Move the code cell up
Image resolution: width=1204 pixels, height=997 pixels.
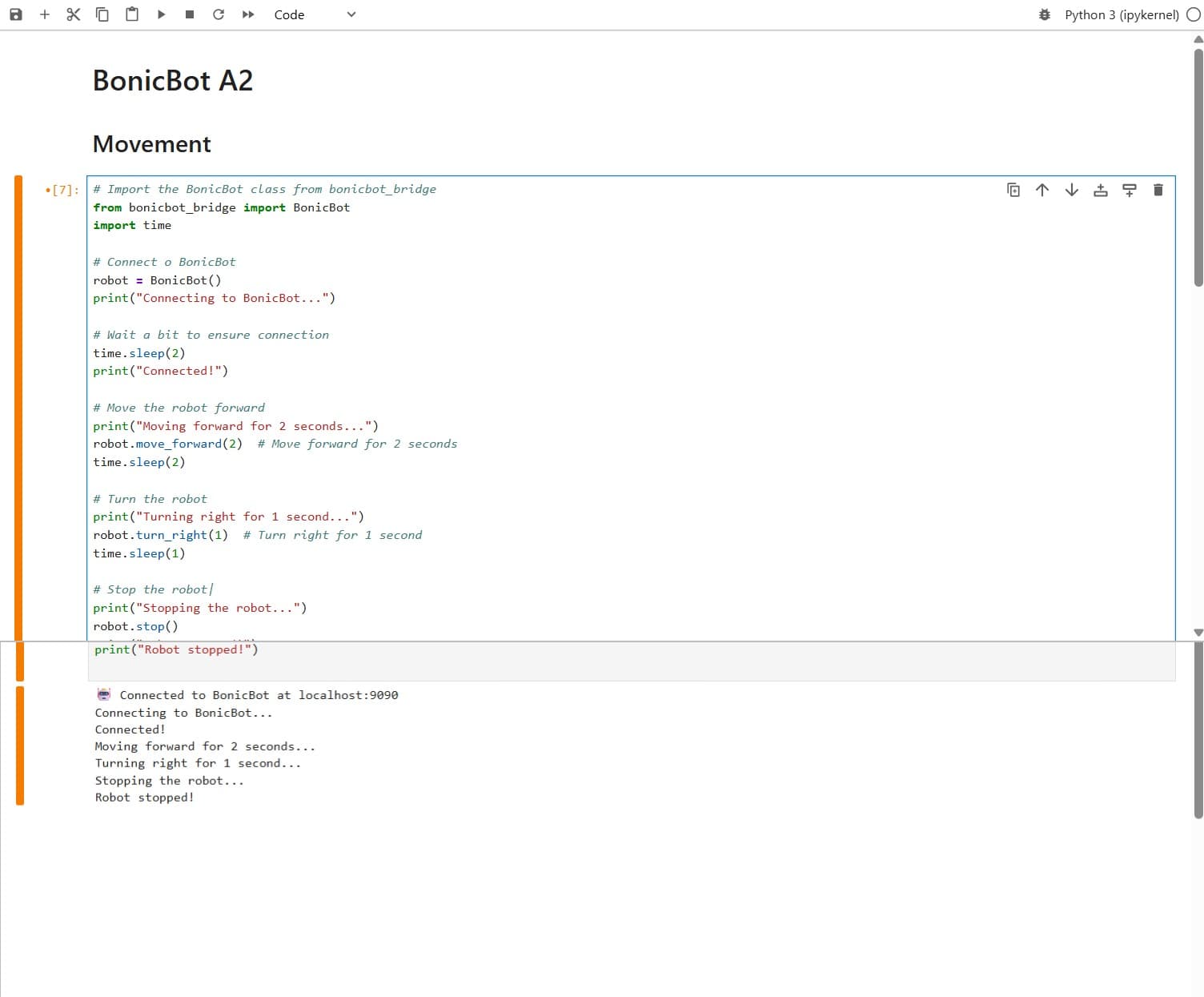coord(1041,190)
